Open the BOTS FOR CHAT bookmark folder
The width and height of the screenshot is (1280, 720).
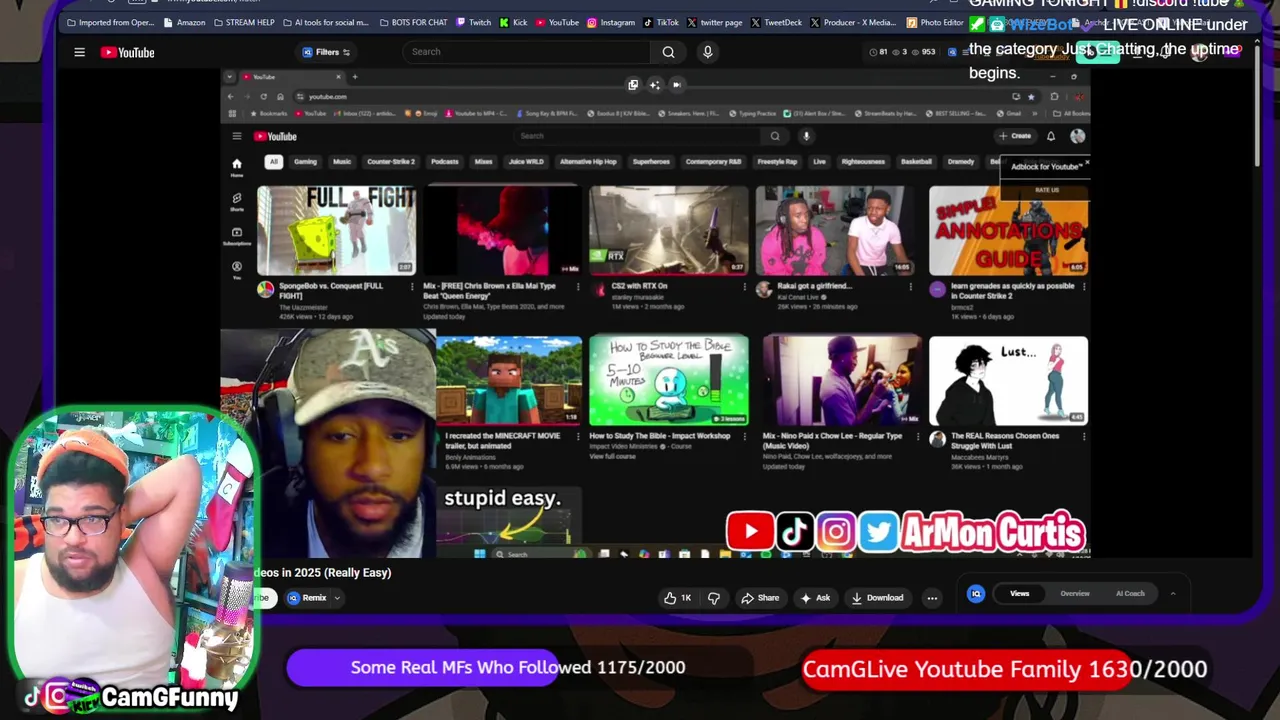pos(413,22)
